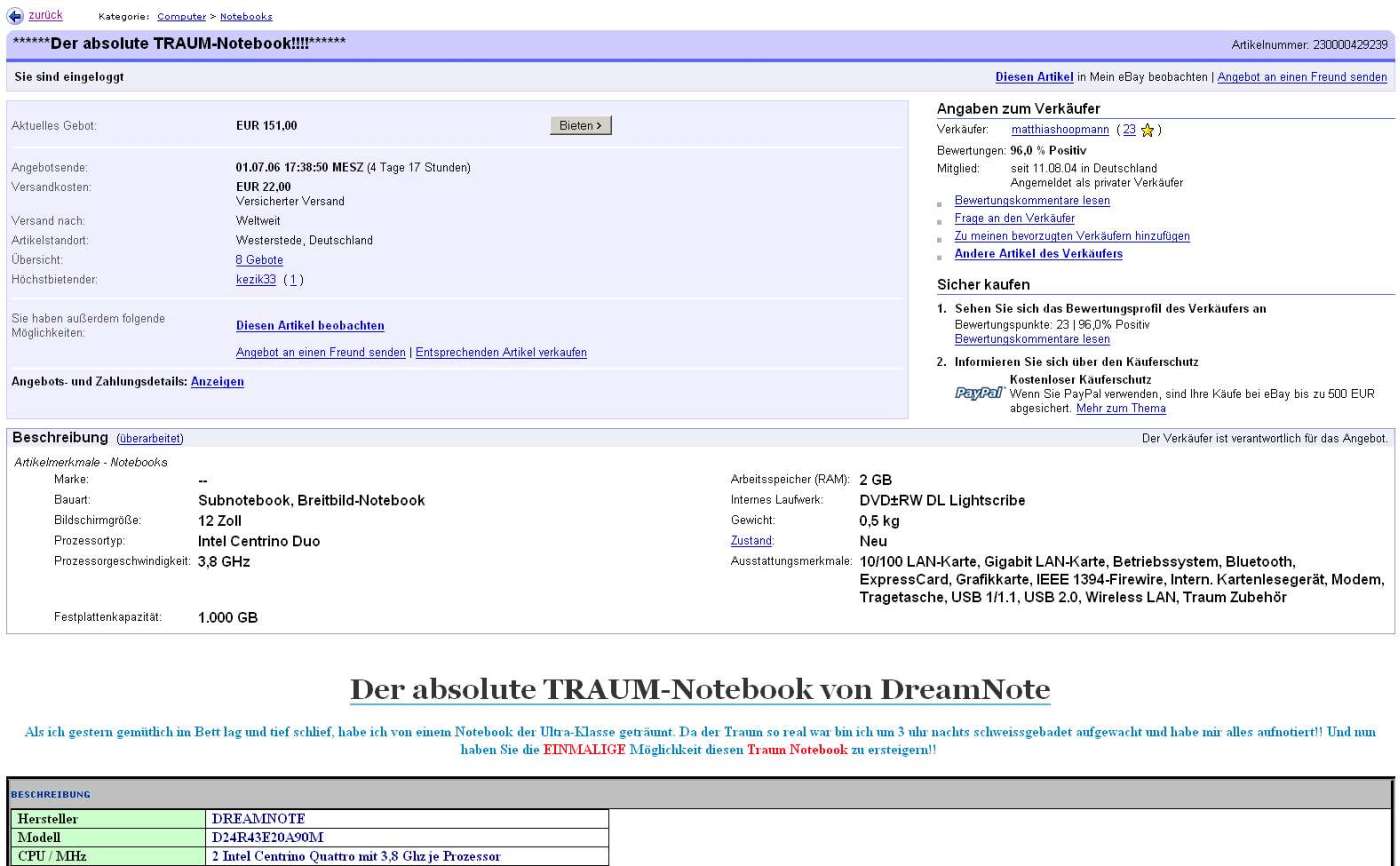Click the listing title bar text
Viewport: 1400px width, 866px height.
pyautogui.click(x=180, y=44)
